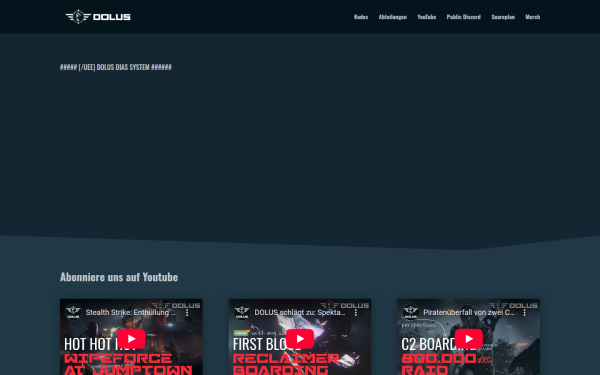The height and width of the screenshot is (375, 600).
Task: Open the Stealth Strike: Enthüllung video title
Action: point(130,313)
